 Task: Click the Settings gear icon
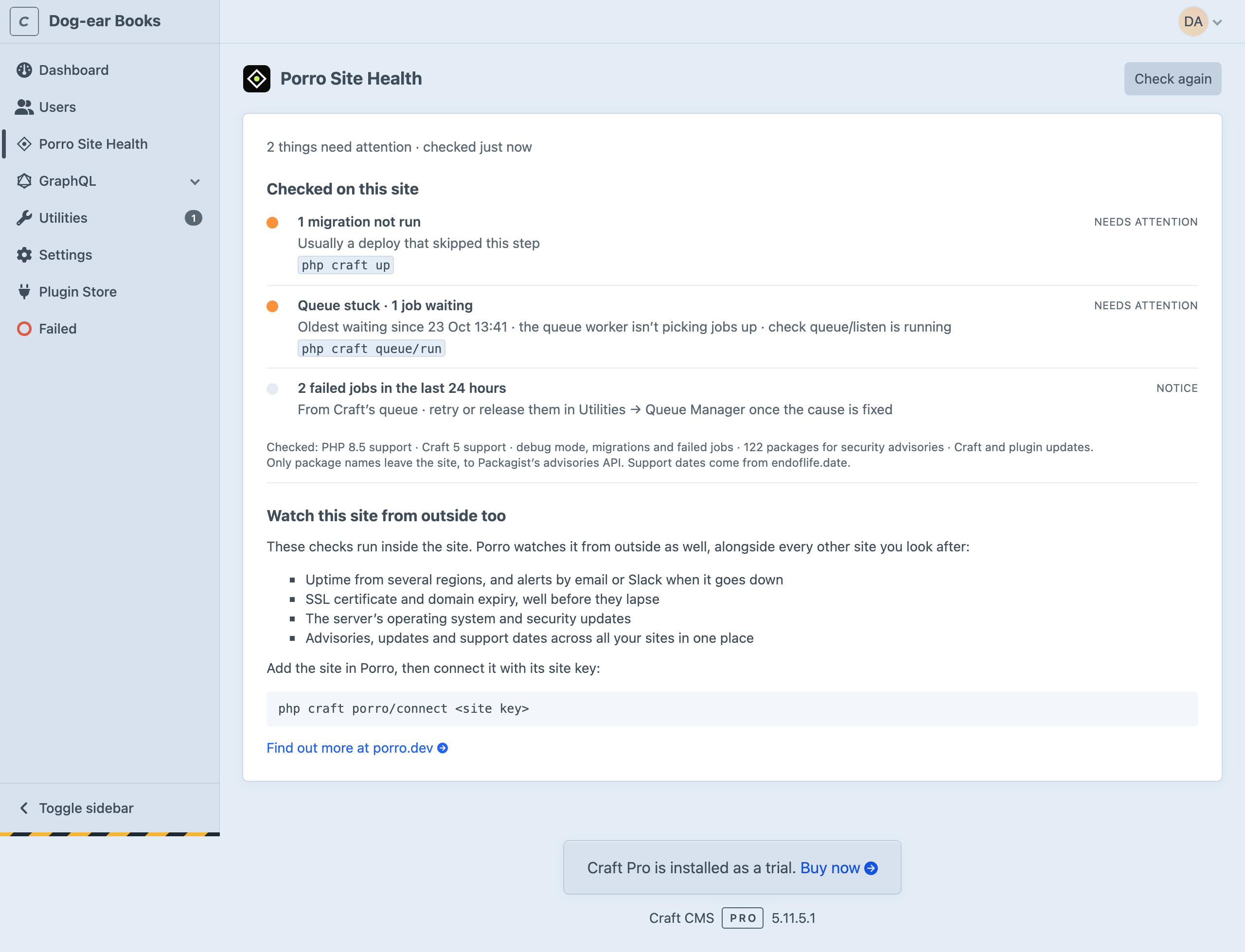pyautogui.click(x=24, y=255)
